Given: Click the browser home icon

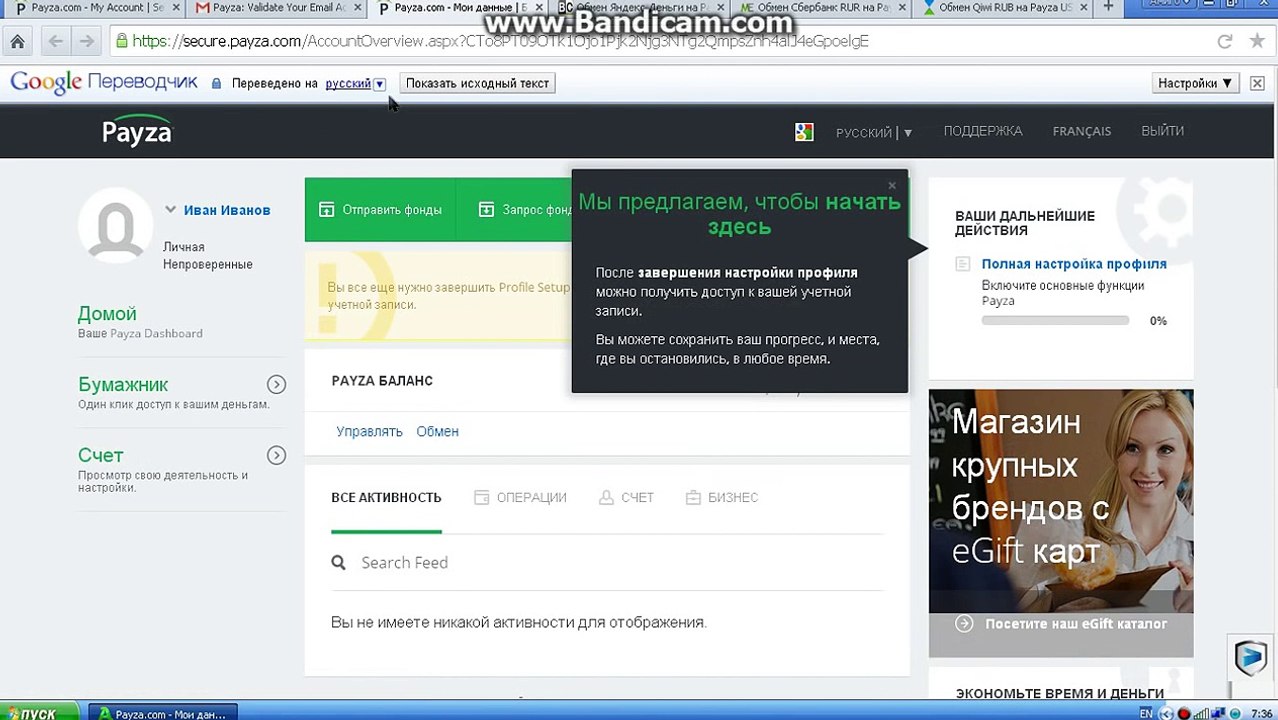Looking at the screenshot, I should 18,42.
